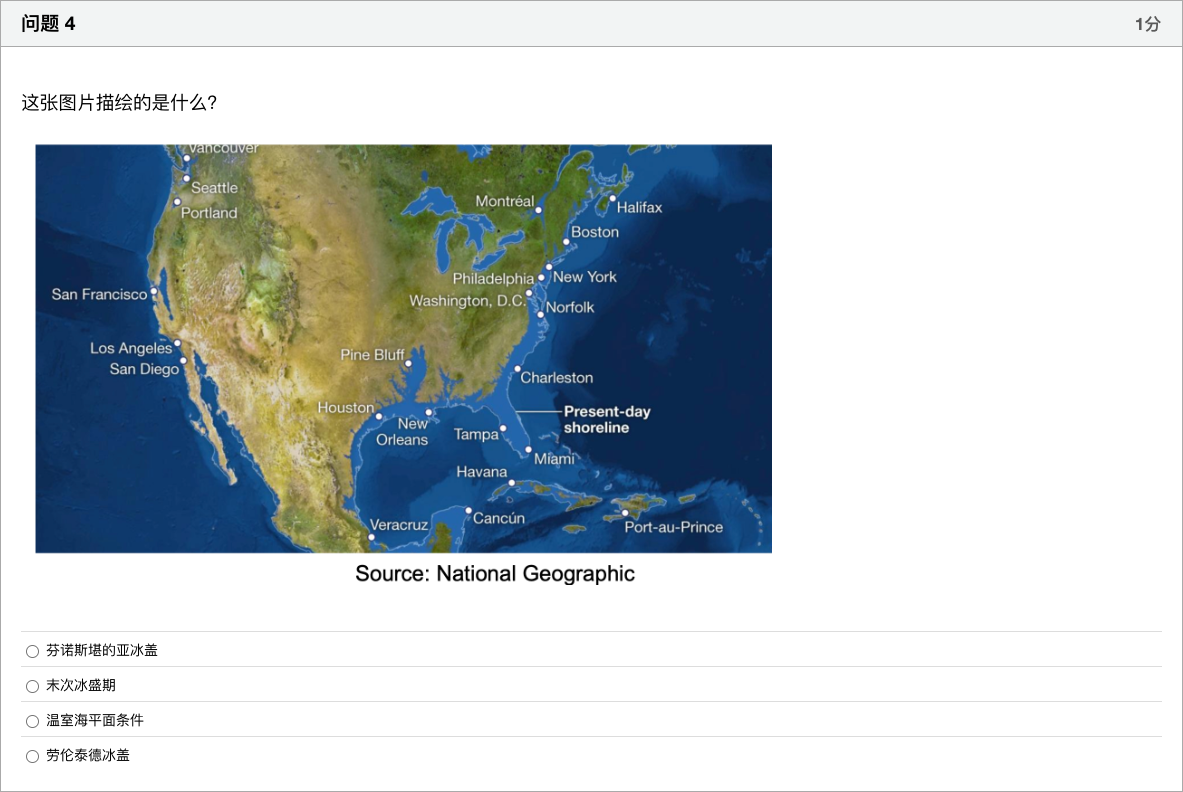Click the San Francisco label on map

click(x=100, y=294)
